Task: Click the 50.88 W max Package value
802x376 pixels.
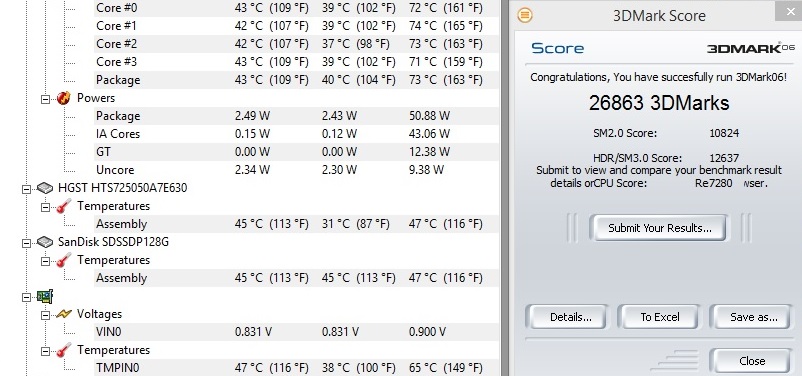Action: [429, 116]
